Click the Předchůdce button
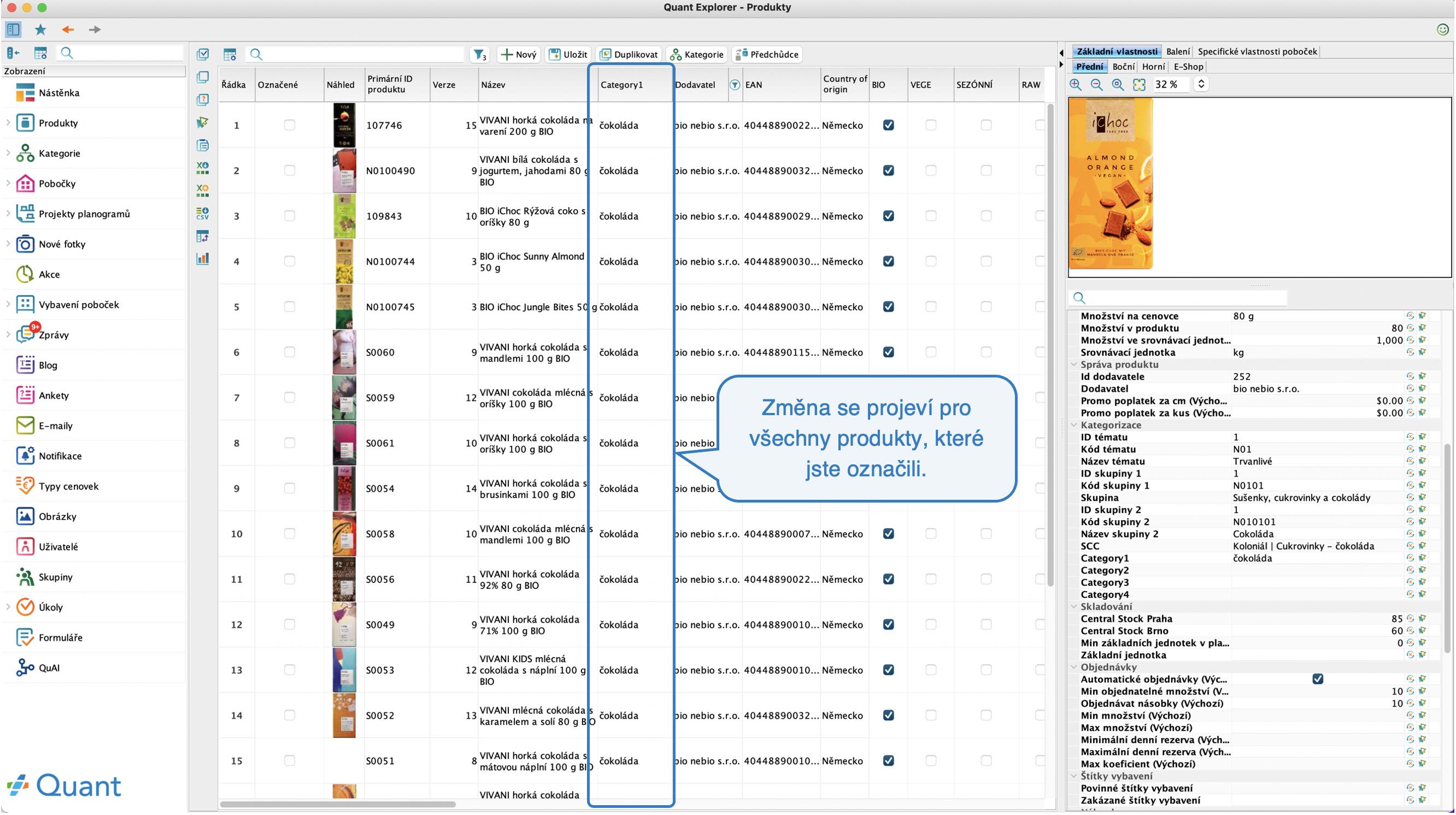The height and width of the screenshot is (815, 1456). point(767,55)
